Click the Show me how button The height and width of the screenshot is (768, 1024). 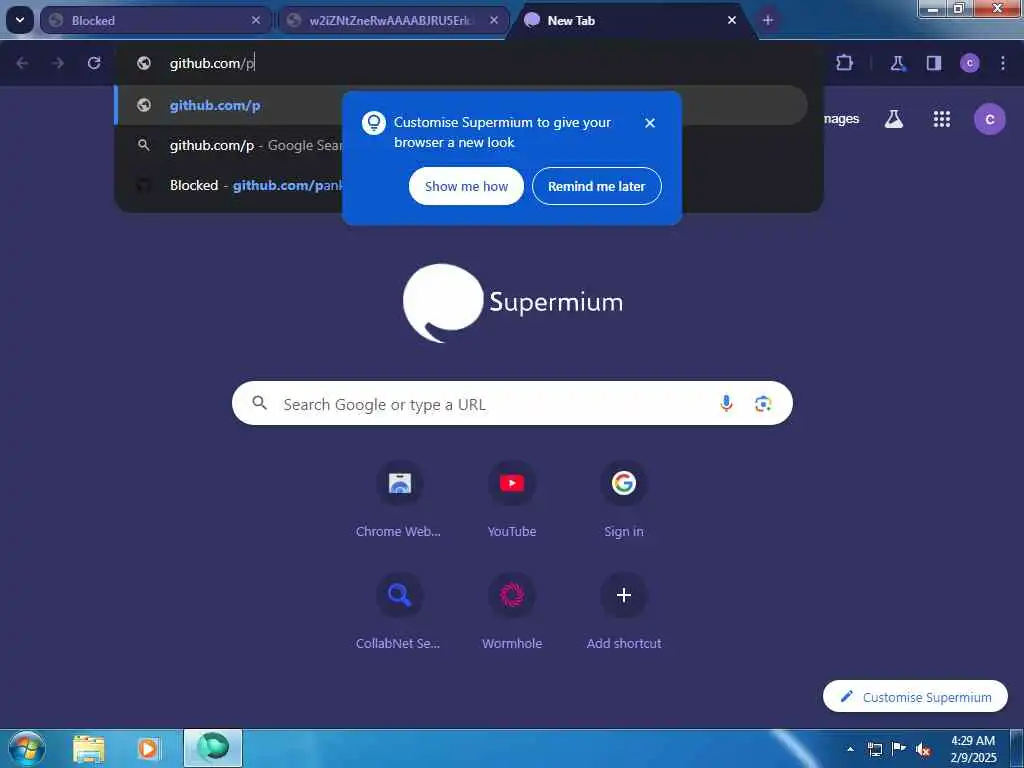(466, 186)
